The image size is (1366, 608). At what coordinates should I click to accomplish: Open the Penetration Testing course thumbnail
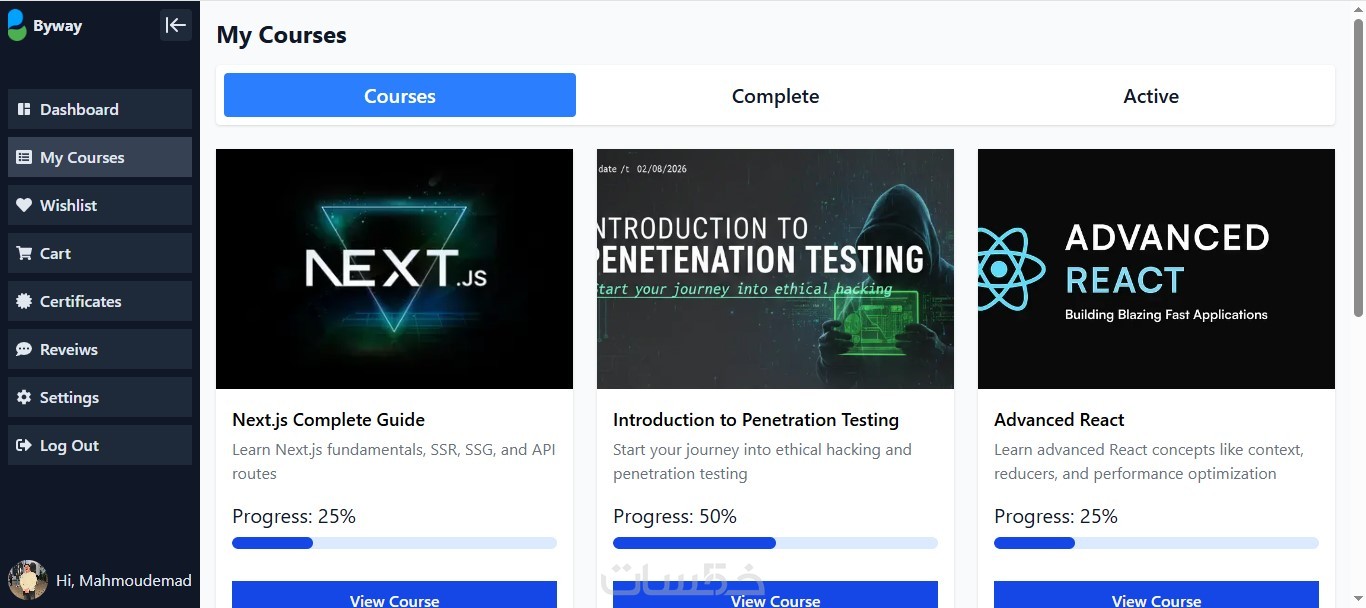coord(775,269)
